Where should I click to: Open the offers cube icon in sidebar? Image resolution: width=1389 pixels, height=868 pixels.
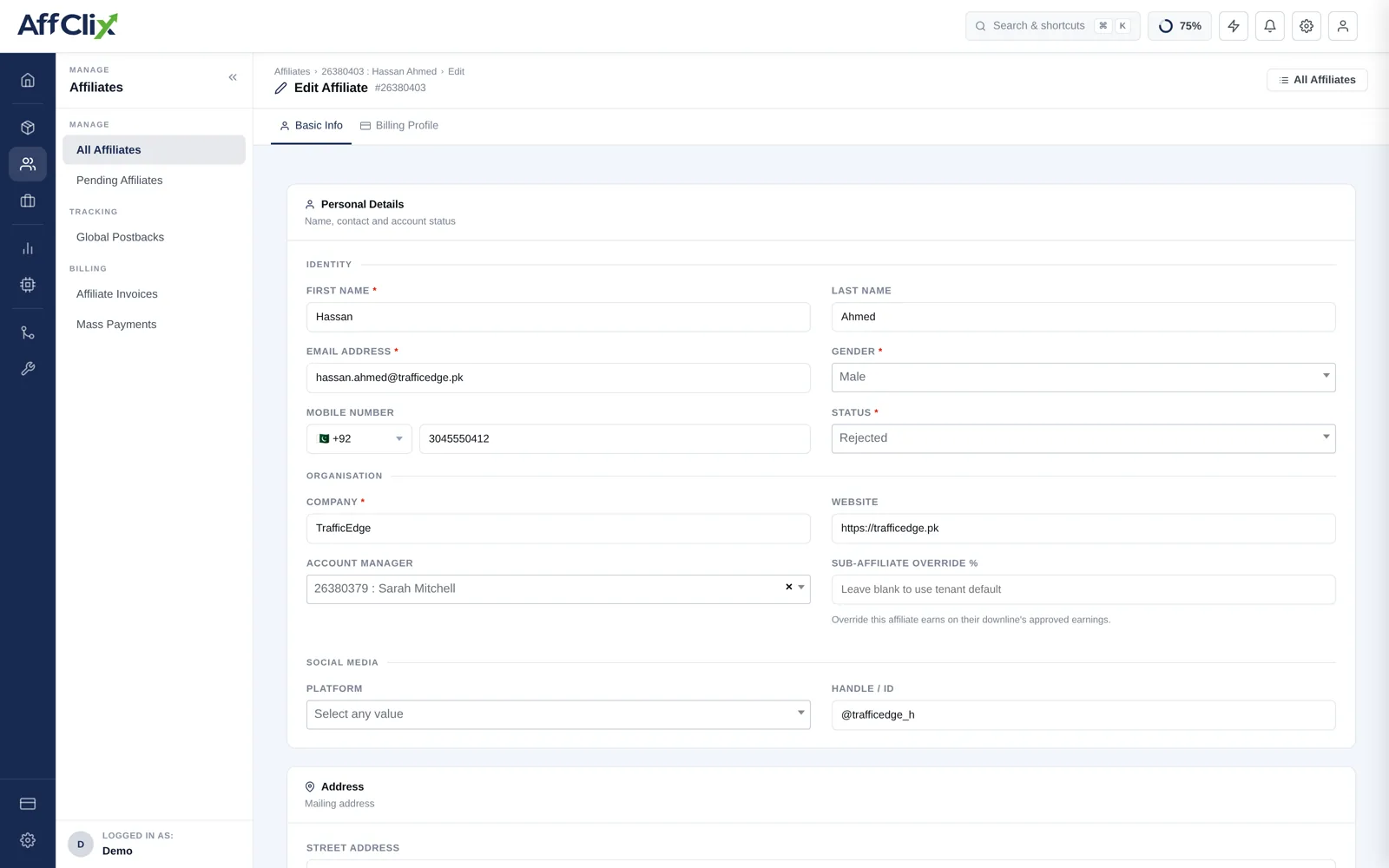pos(28,128)
